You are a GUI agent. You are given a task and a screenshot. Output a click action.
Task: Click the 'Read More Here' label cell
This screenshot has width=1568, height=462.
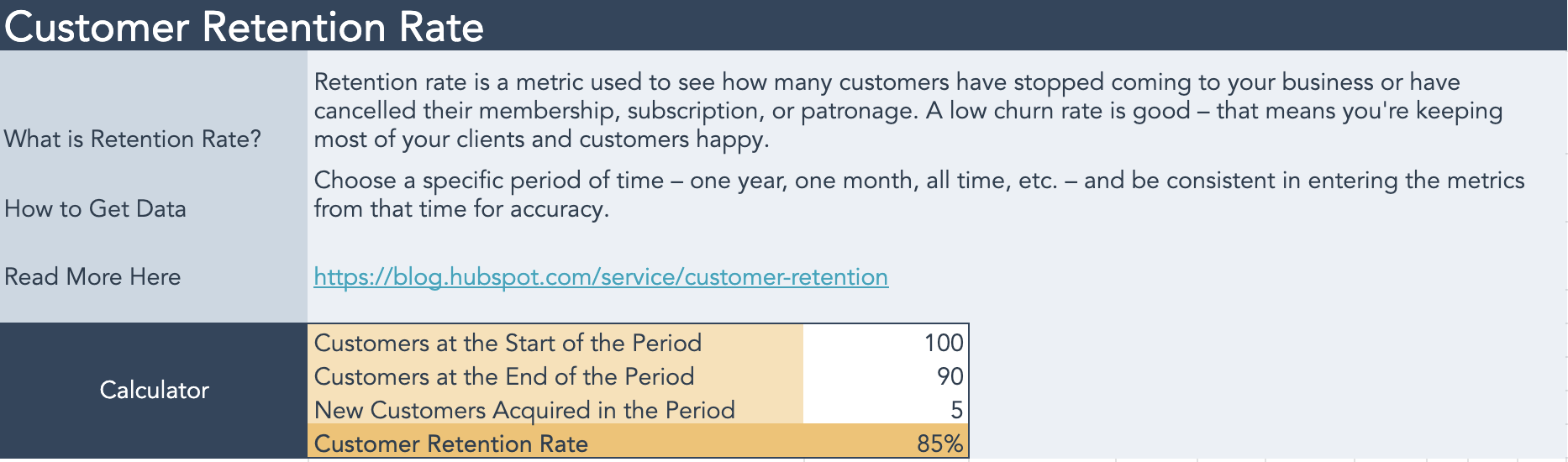coord(92,277)
